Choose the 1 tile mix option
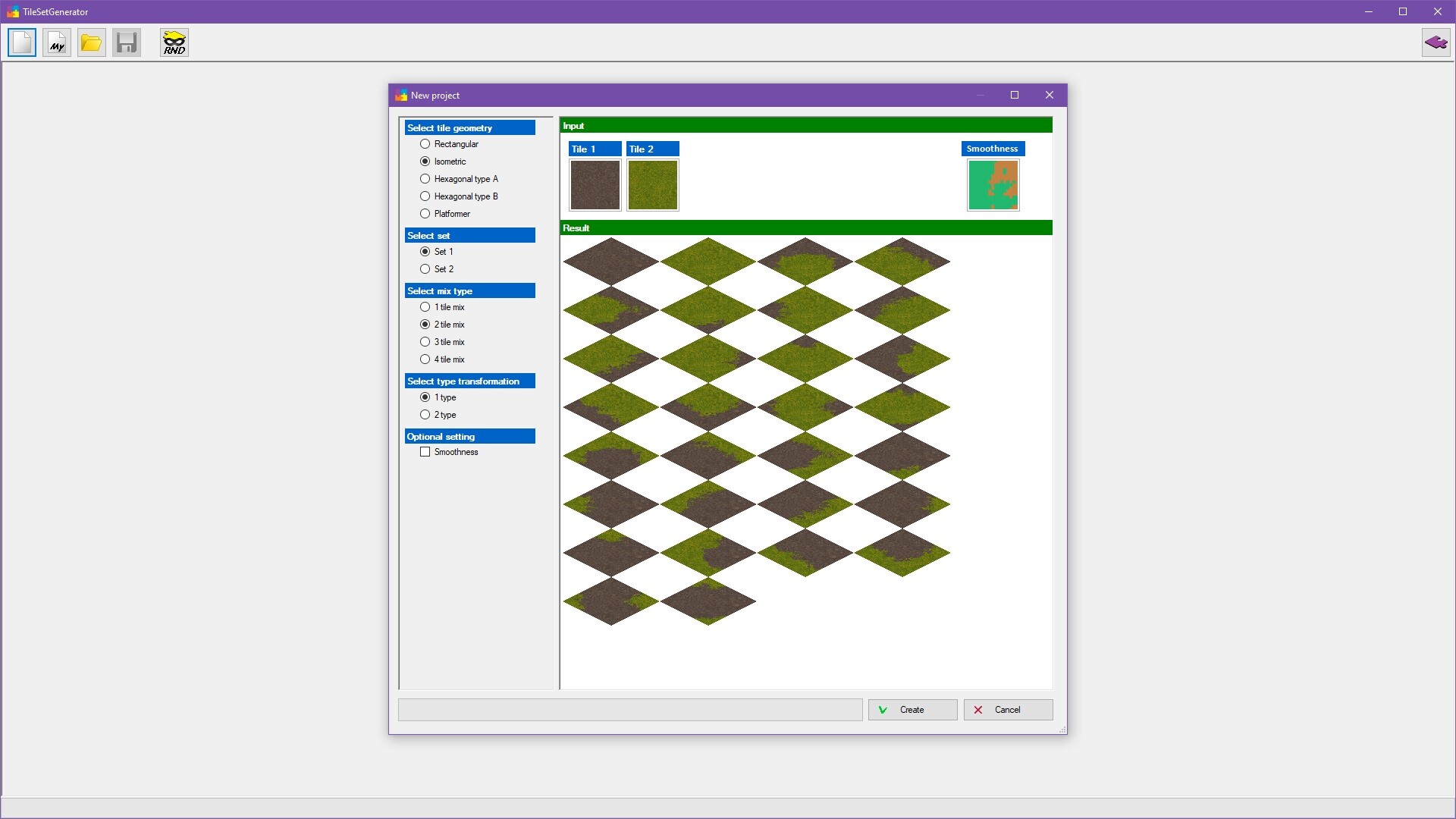This screenshot has height=819, width=1456. (425, 306)
